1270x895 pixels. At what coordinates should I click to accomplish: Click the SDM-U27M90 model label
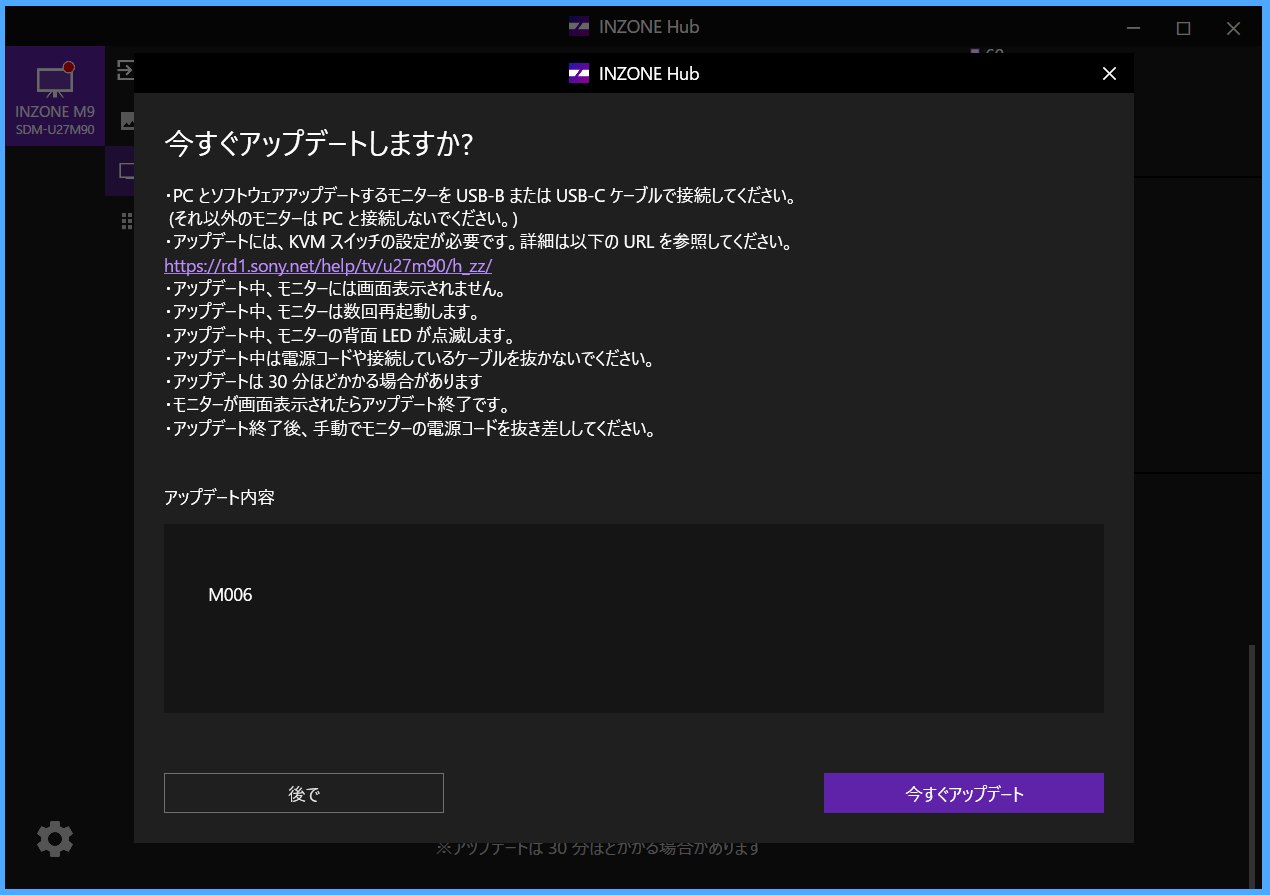point(55,130)
